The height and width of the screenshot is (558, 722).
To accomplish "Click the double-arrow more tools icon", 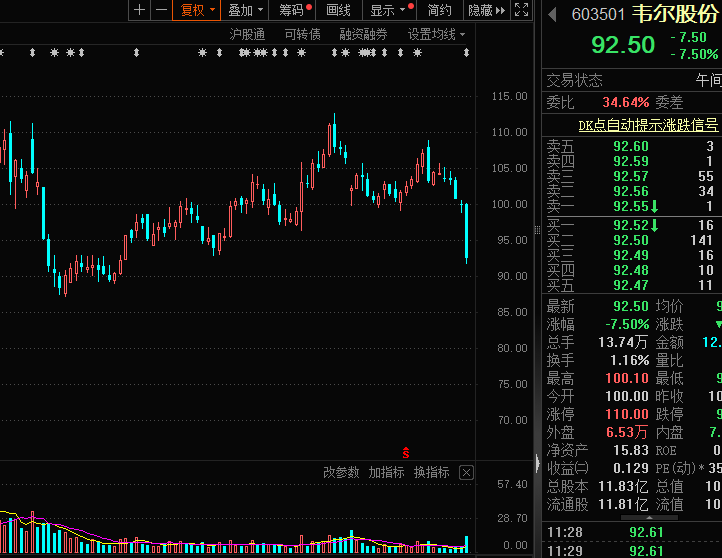I will pos(501,10).
